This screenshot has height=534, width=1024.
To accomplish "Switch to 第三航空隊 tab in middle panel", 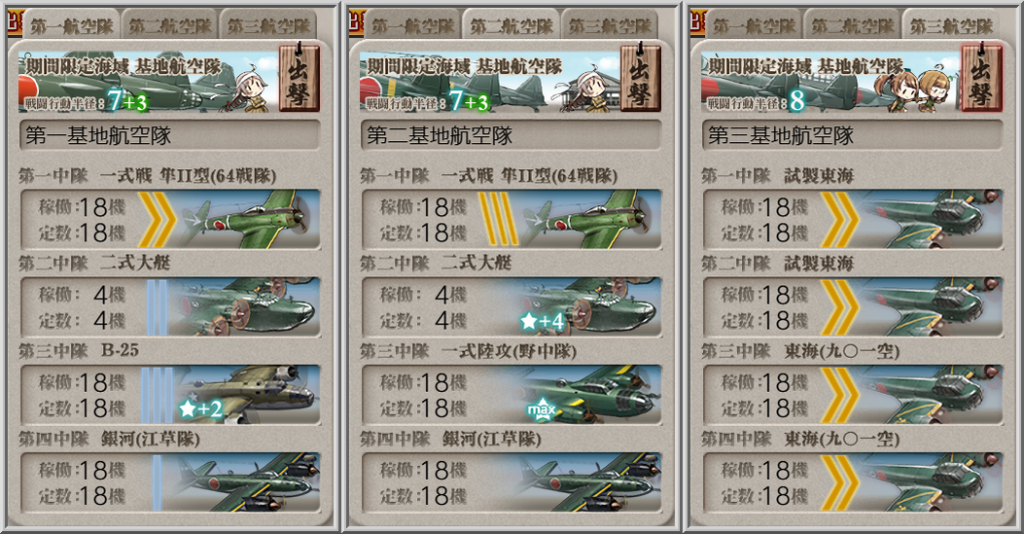I will pos(610,26).
